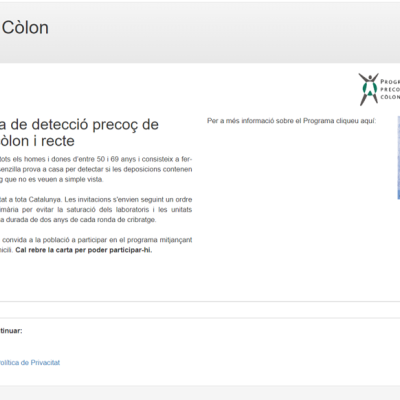Click the PRECO line of the logo
This screenshot has width=400, height=400.
coord(390,89)
